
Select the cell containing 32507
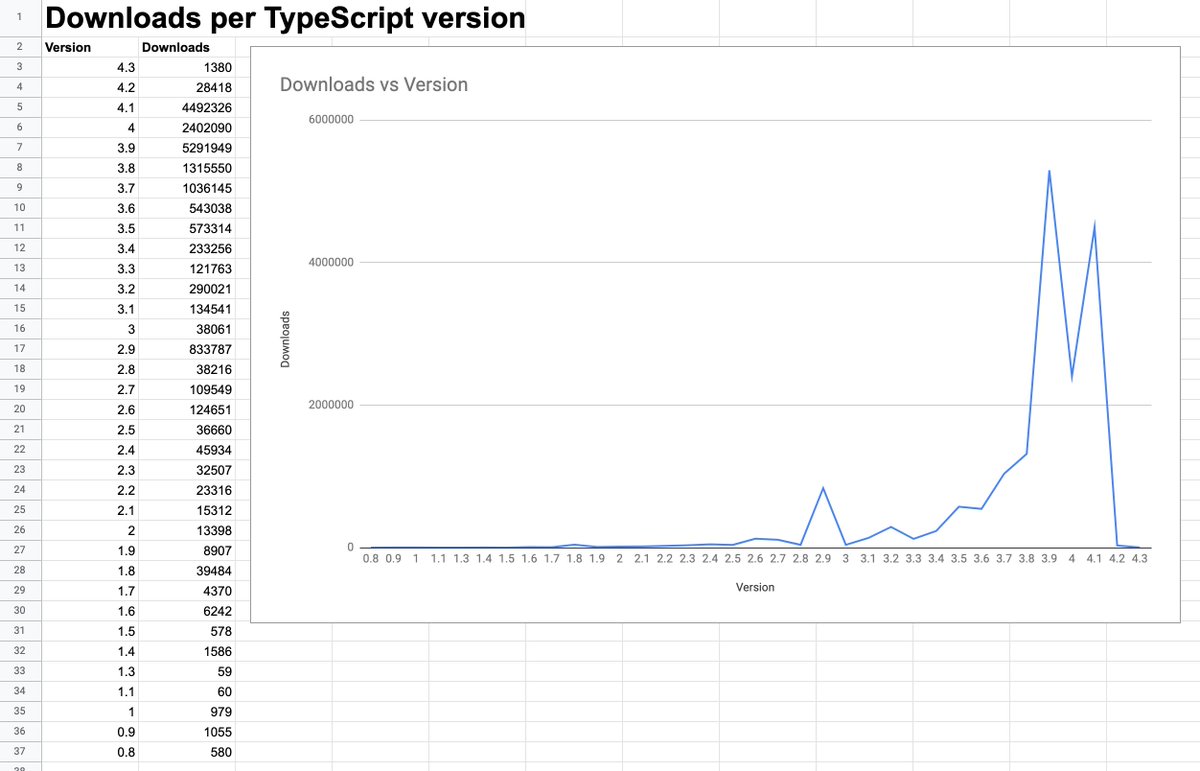187,469
